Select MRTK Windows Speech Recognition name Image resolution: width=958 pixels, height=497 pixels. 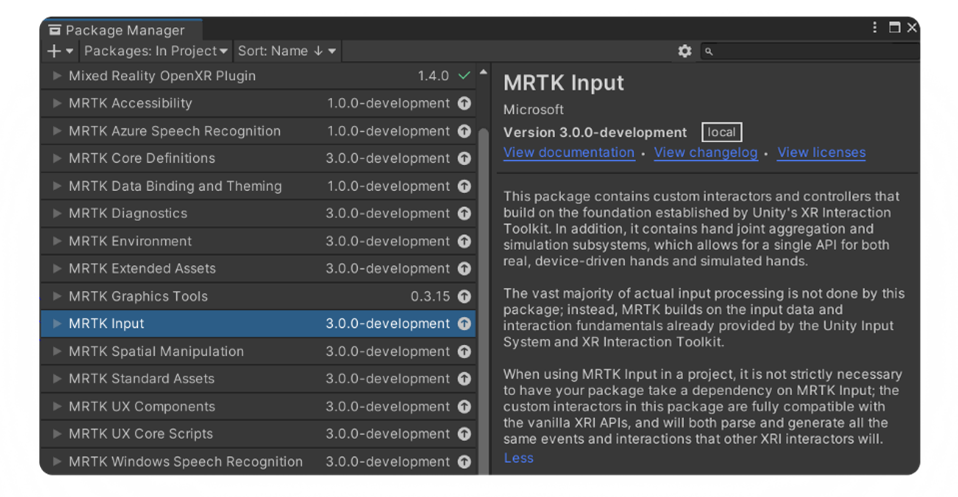(x=186, y=462)
